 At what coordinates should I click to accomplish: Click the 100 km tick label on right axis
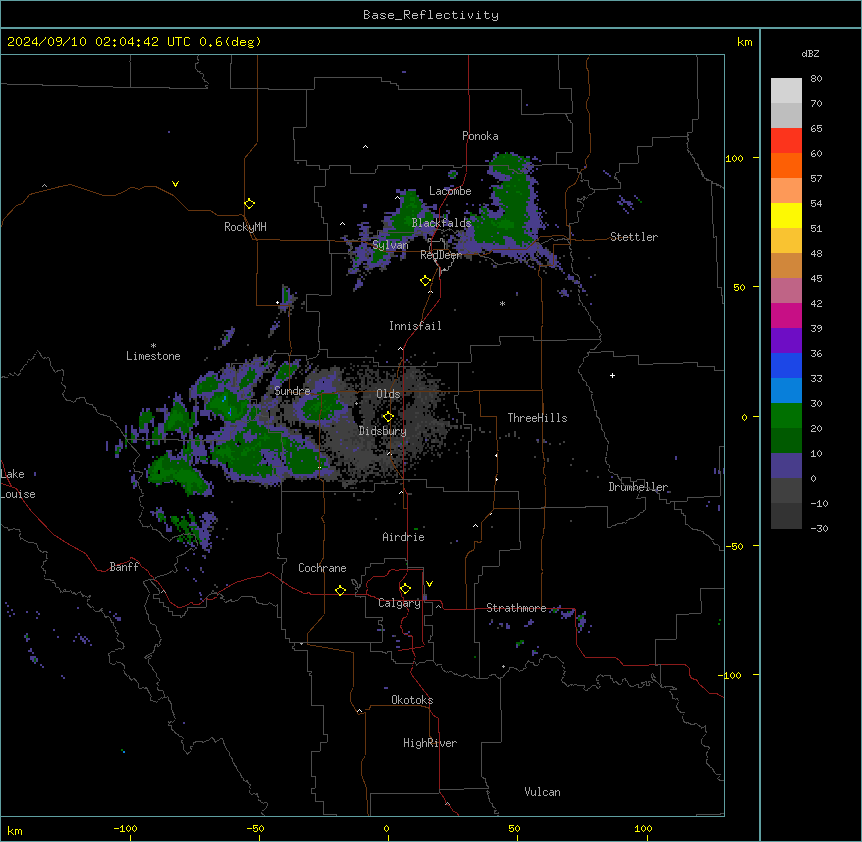click(x=734, y=158)
